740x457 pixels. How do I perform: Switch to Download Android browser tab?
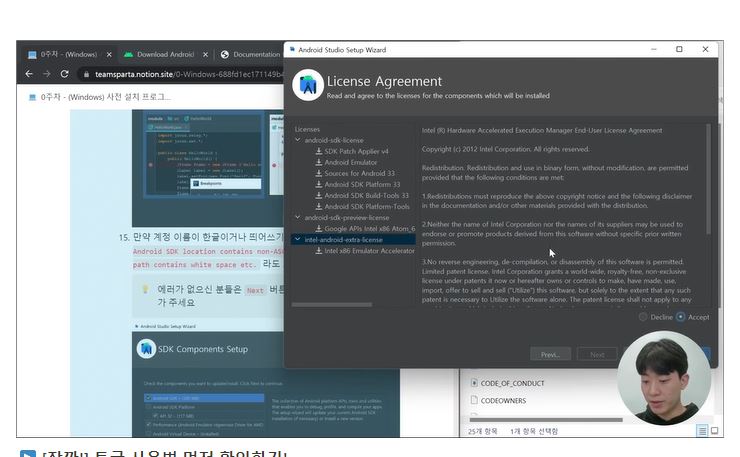[x=165, y=54]
